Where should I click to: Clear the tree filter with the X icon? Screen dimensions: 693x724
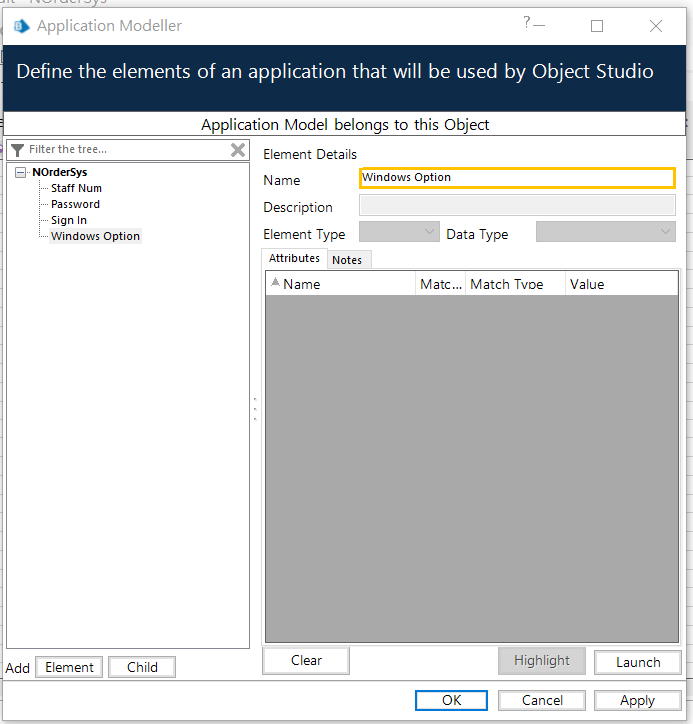238,150
